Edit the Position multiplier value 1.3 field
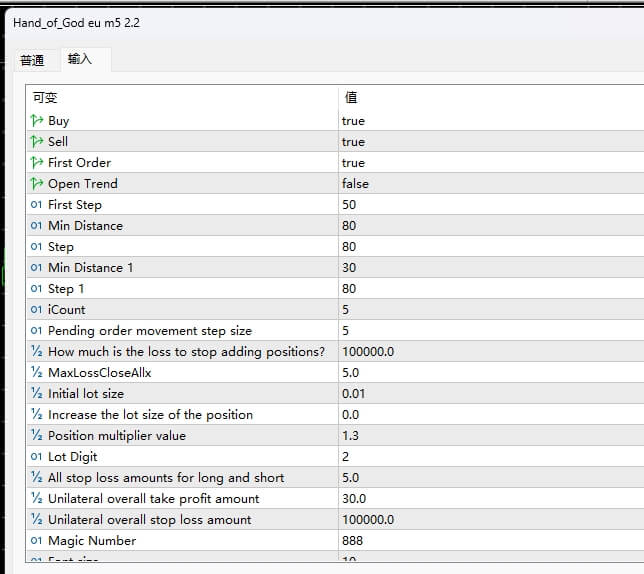 (x=350, y=436)
